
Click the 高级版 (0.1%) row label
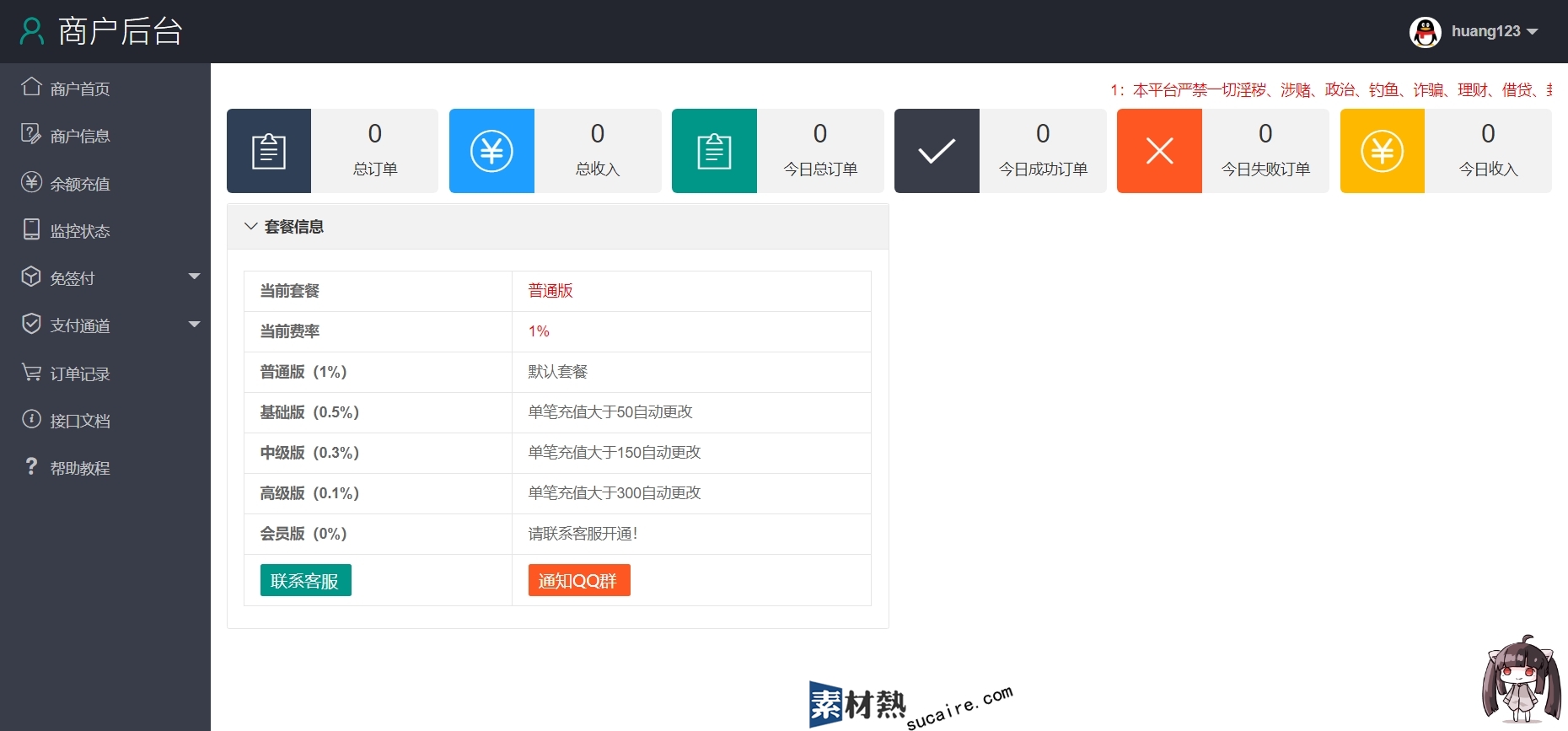[309, 493]
